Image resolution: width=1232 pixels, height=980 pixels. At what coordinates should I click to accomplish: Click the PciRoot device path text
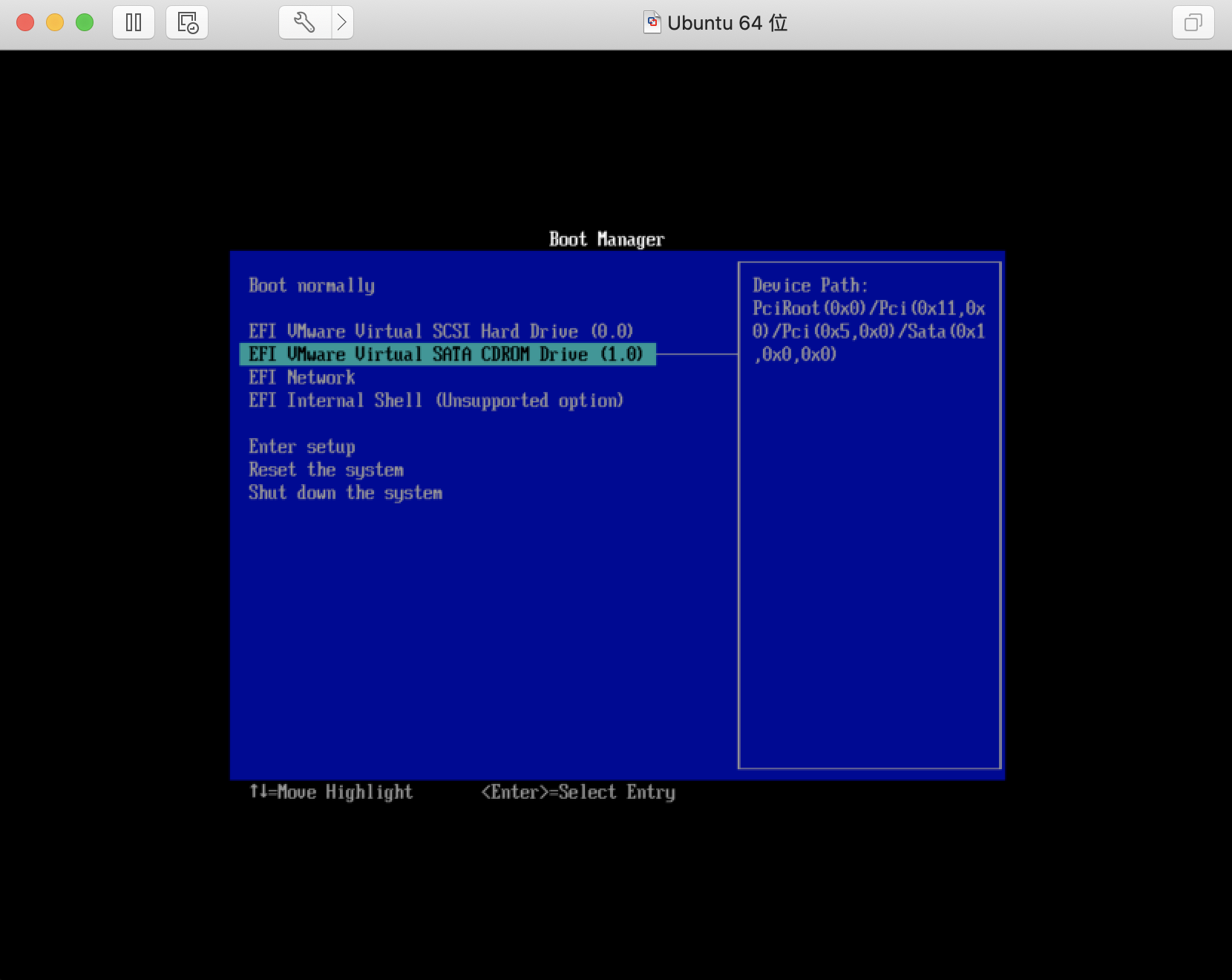point(869,331)
